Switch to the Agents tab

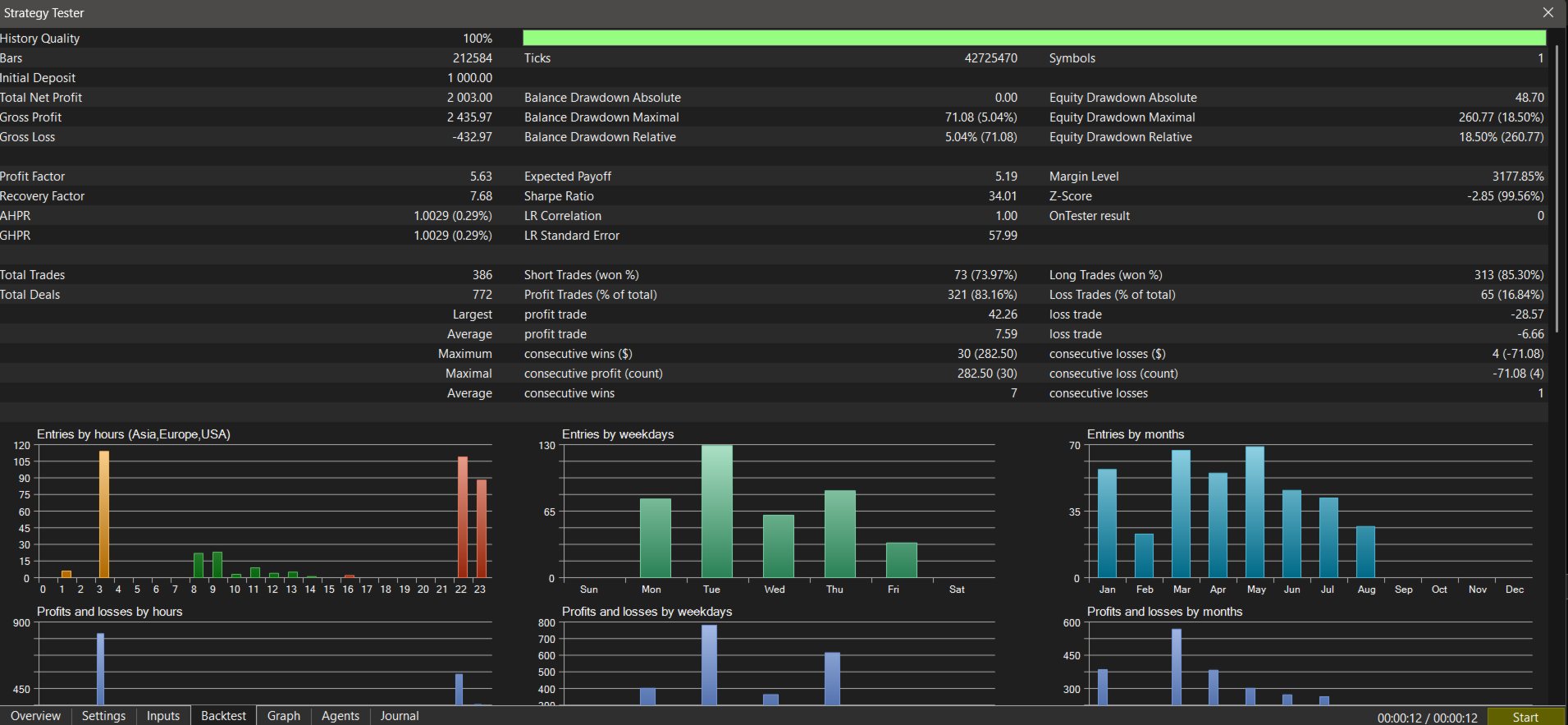(341, 716)
